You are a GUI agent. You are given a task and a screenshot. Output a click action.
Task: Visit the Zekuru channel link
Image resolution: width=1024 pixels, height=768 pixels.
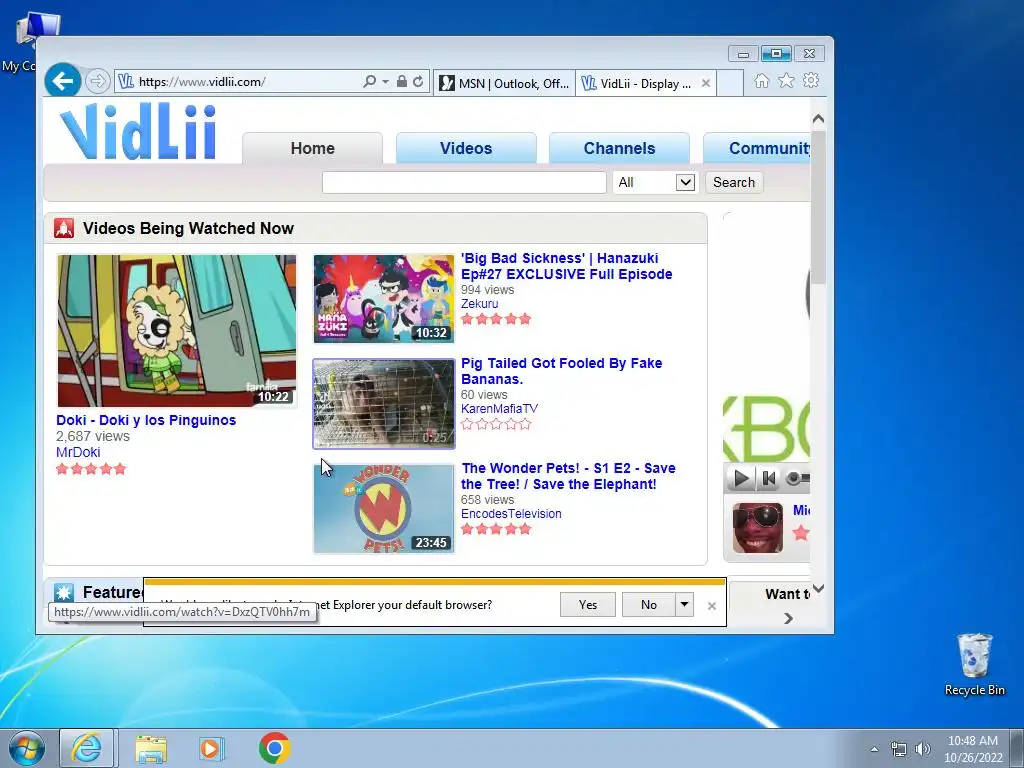point(479,304)
